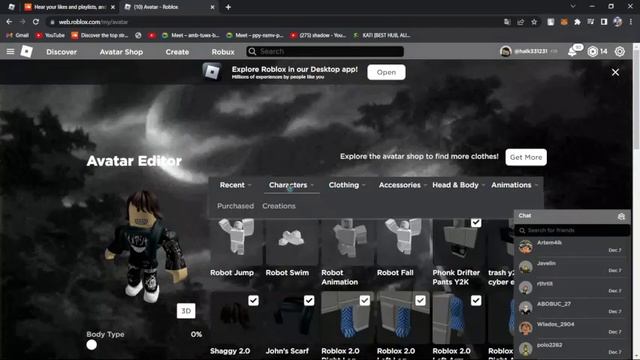
Task: Expand the Recent dropdown
Action: point(236,185)
